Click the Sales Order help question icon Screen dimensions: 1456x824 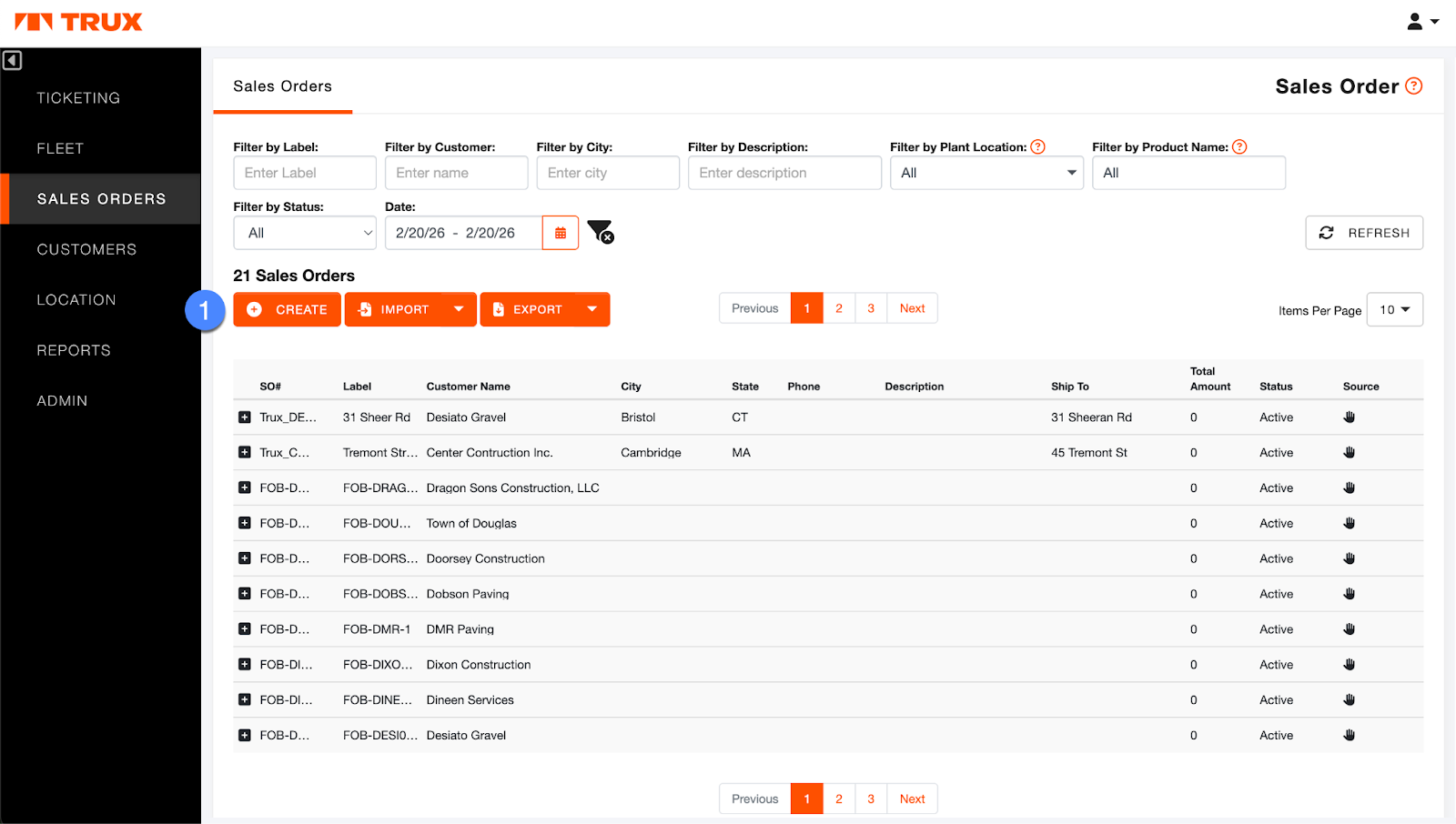pos(1413,86)
